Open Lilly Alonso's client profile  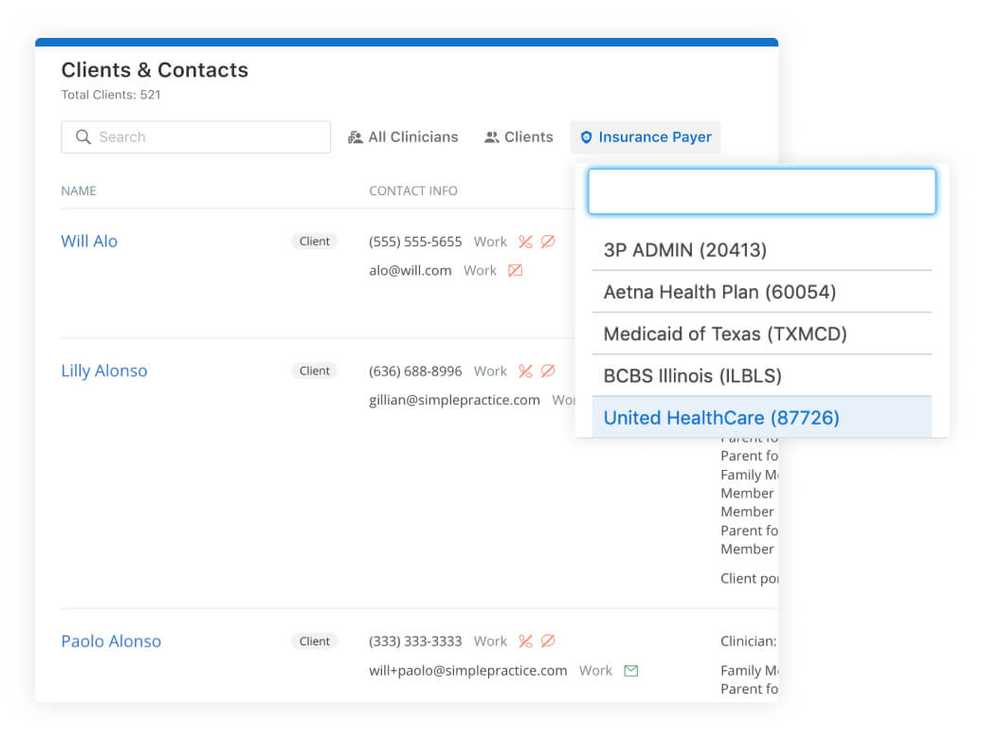[104, 371]
